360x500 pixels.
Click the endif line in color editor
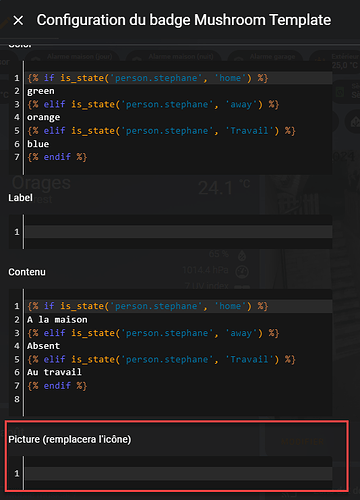tap(179, 157)
